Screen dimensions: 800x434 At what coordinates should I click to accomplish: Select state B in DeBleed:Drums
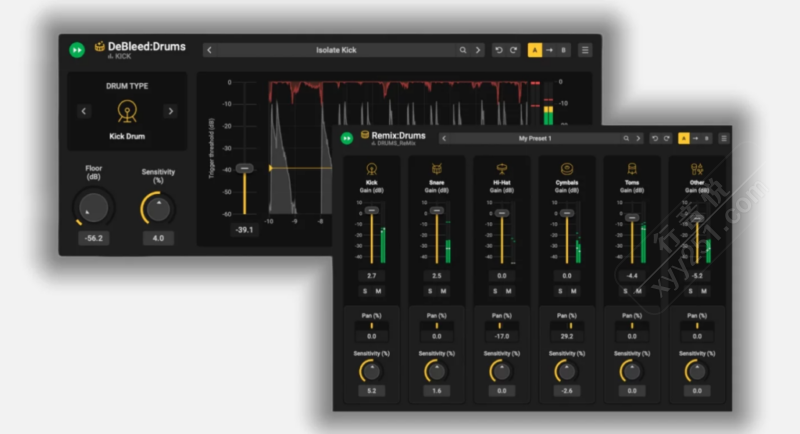click(564, 50)
